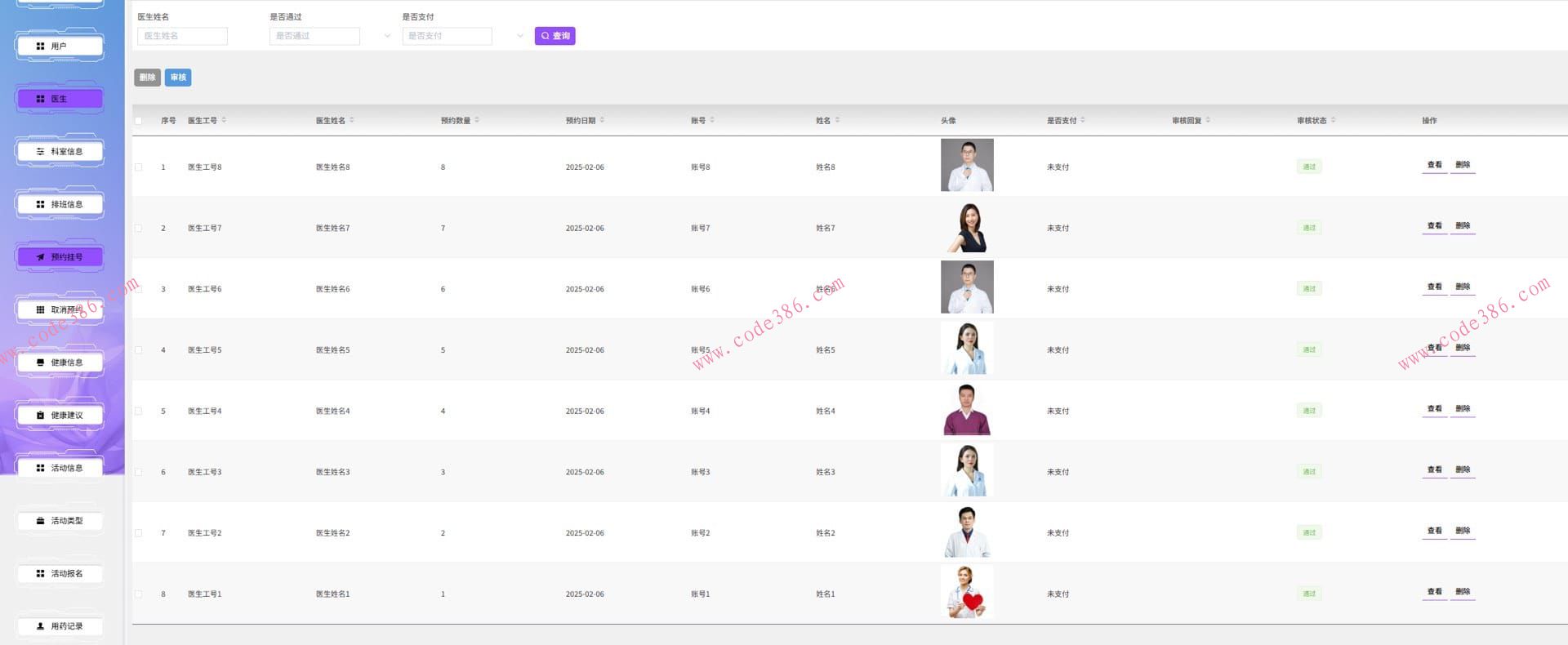
Task: Click 查看 link for 医生姓名7 row
Action: pos(1434,226)
